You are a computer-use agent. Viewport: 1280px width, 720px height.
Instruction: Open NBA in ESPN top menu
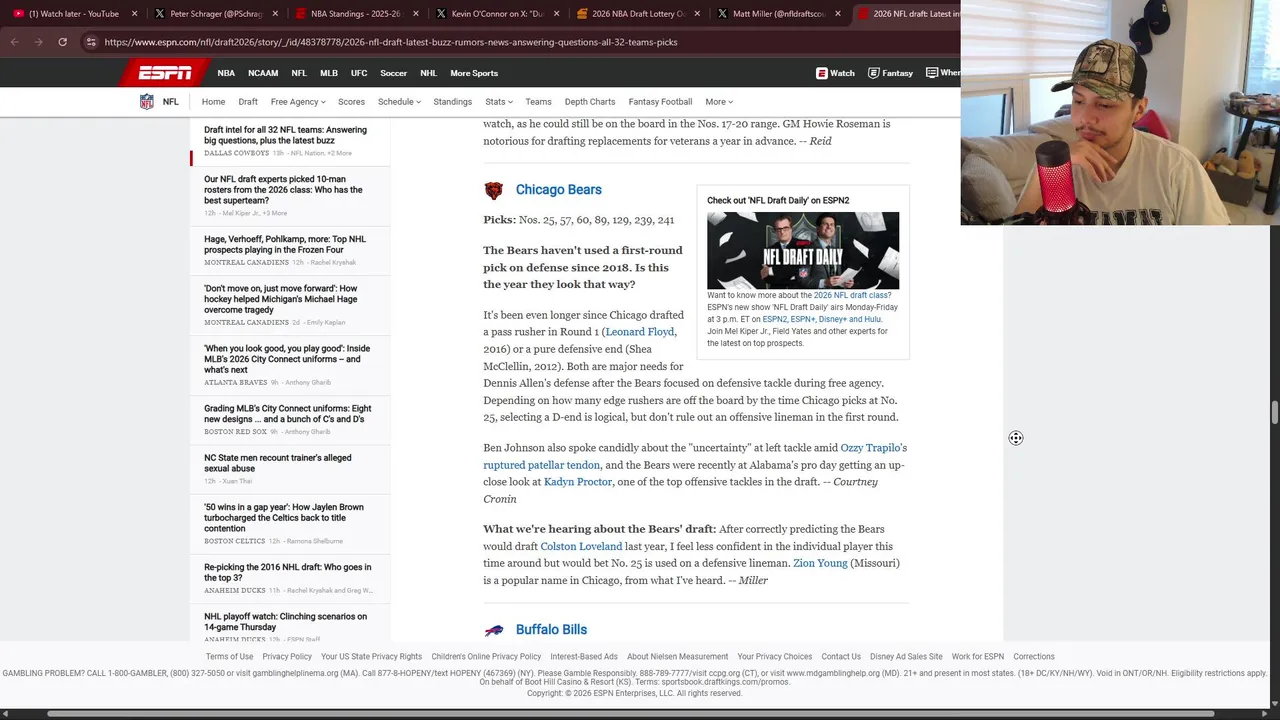click(x=226, y=73)
